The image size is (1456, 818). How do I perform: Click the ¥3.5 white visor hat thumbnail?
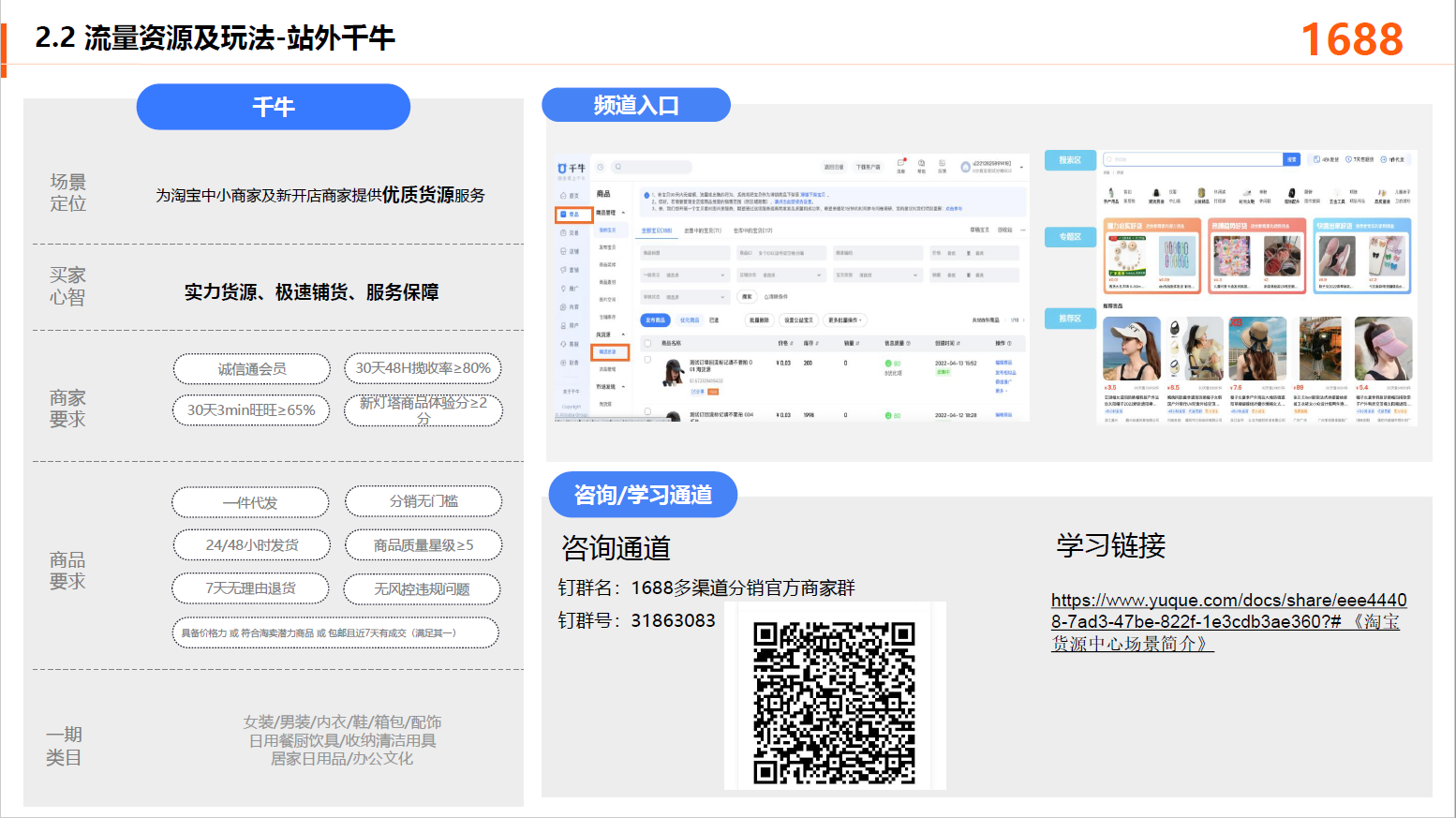point(1132,348)
